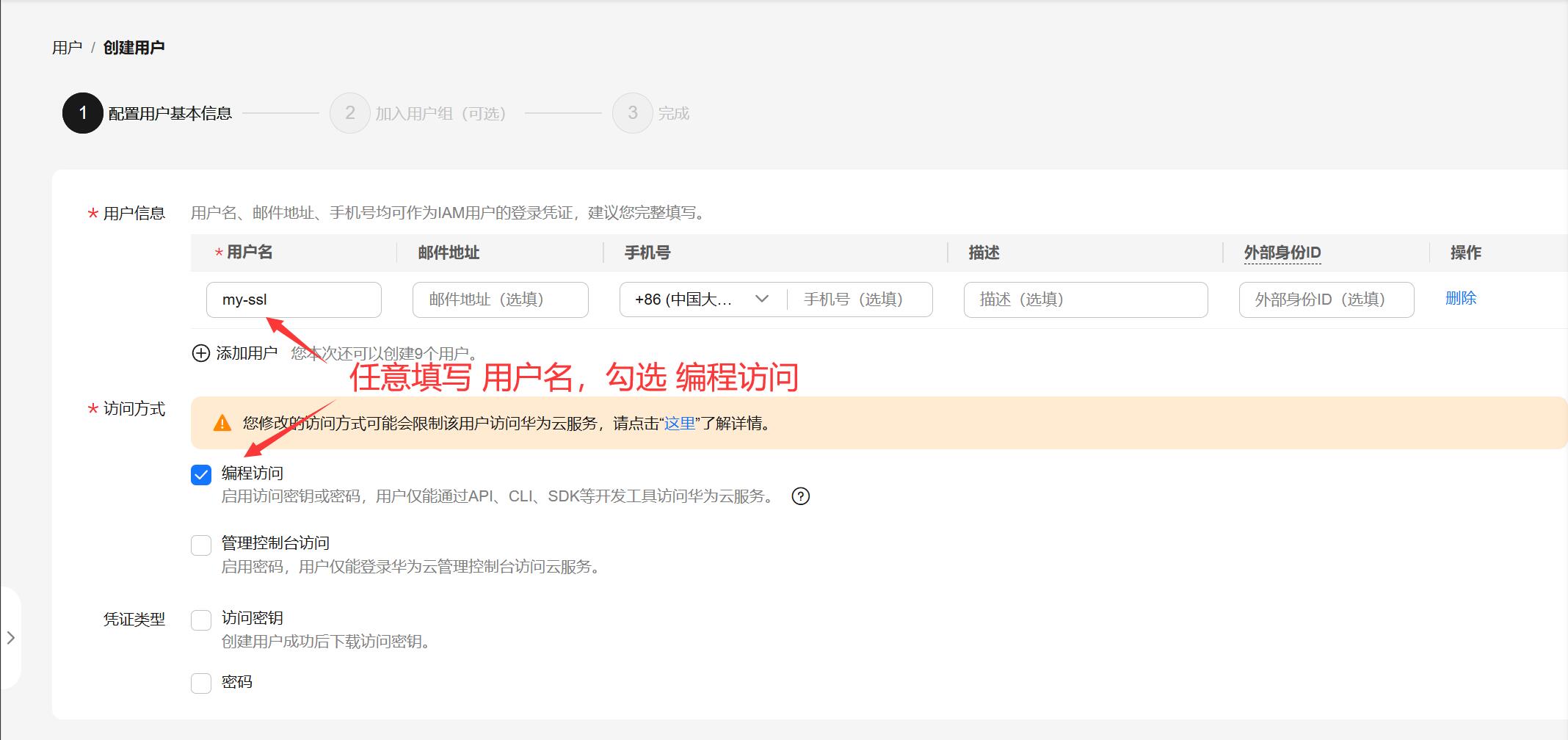This screenshot has height=740, width=1568.
Task: Focus the 邮件地址 input field
Action: 500,300
